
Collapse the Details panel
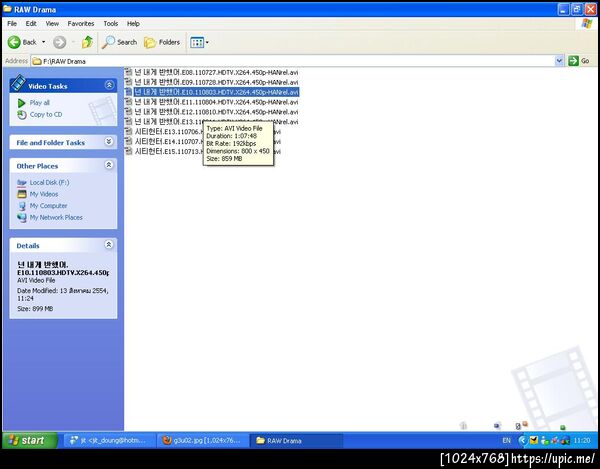click(x=109, y=244)
